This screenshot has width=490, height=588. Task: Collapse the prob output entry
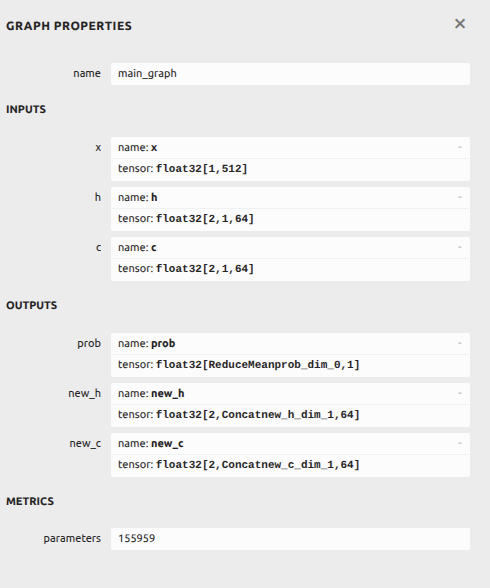460,343
